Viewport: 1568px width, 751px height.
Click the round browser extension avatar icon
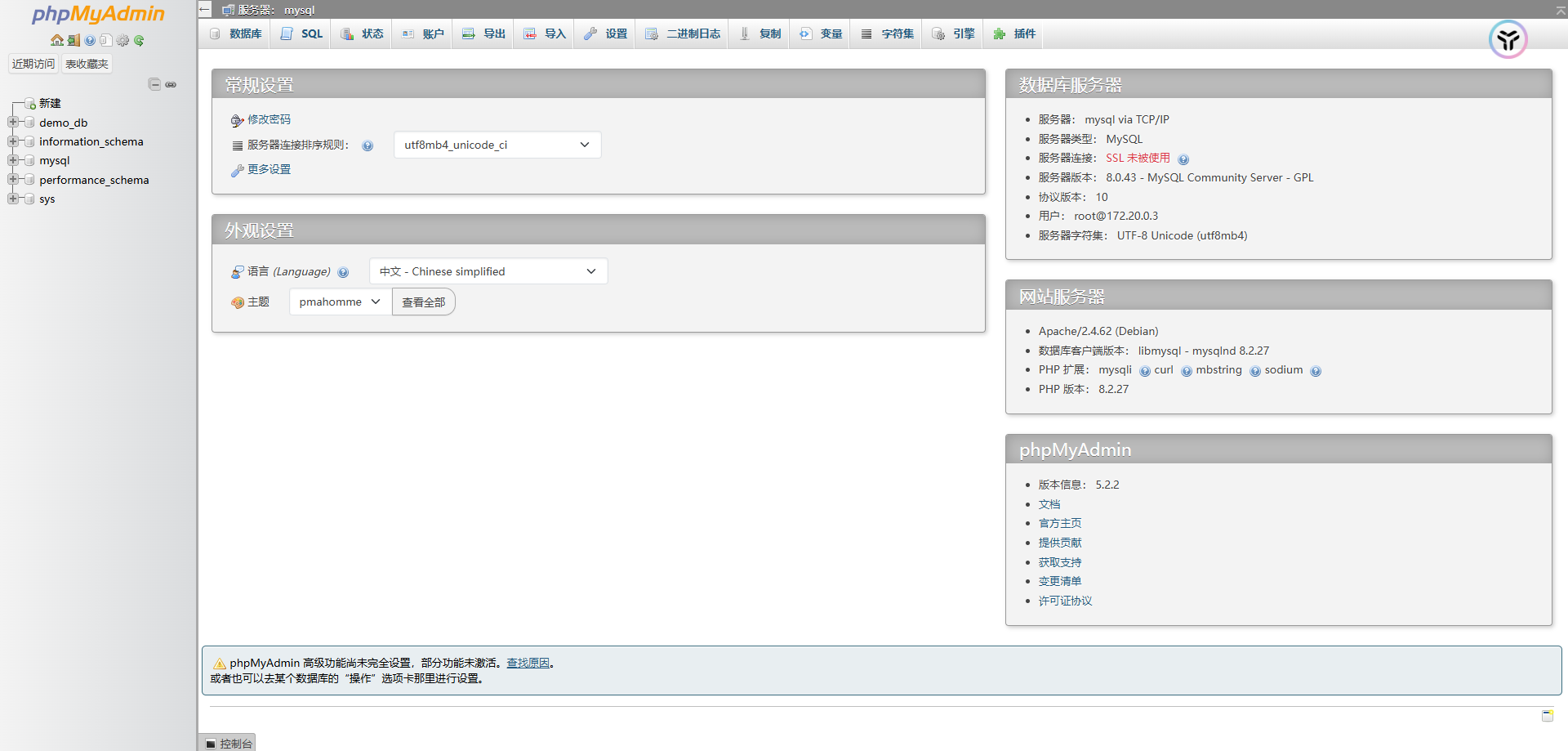tap(1508, 39)
